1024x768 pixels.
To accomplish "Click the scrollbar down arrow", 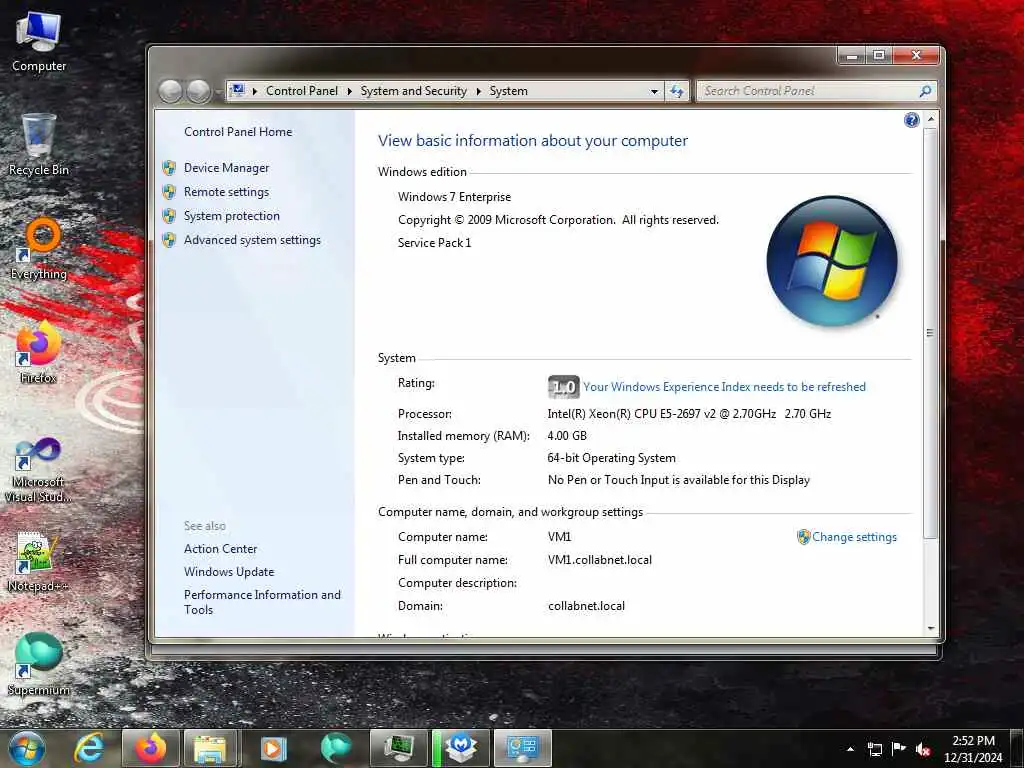I will (x=931, y=628).
